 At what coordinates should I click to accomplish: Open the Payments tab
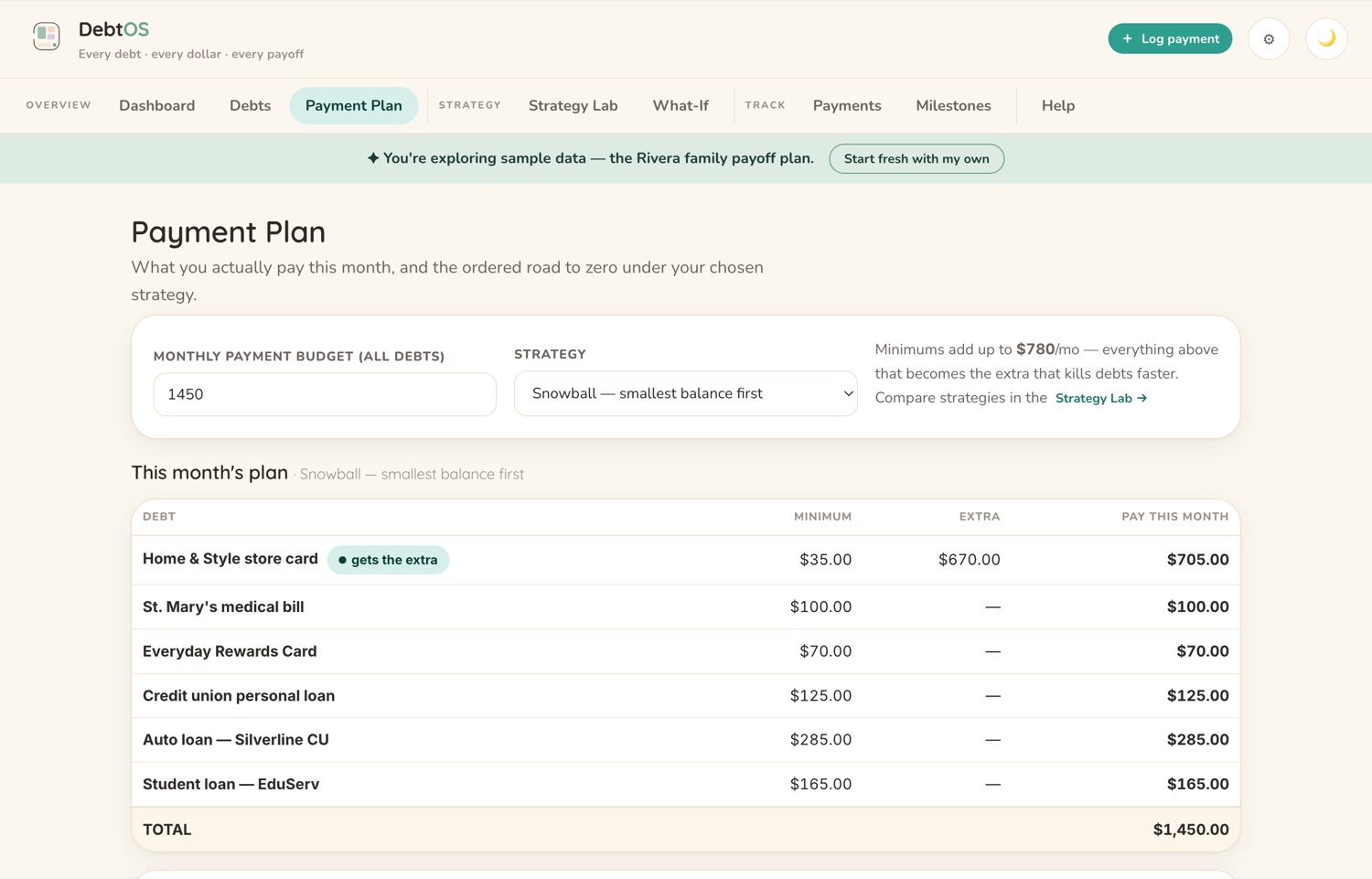(x=847, y=105)
